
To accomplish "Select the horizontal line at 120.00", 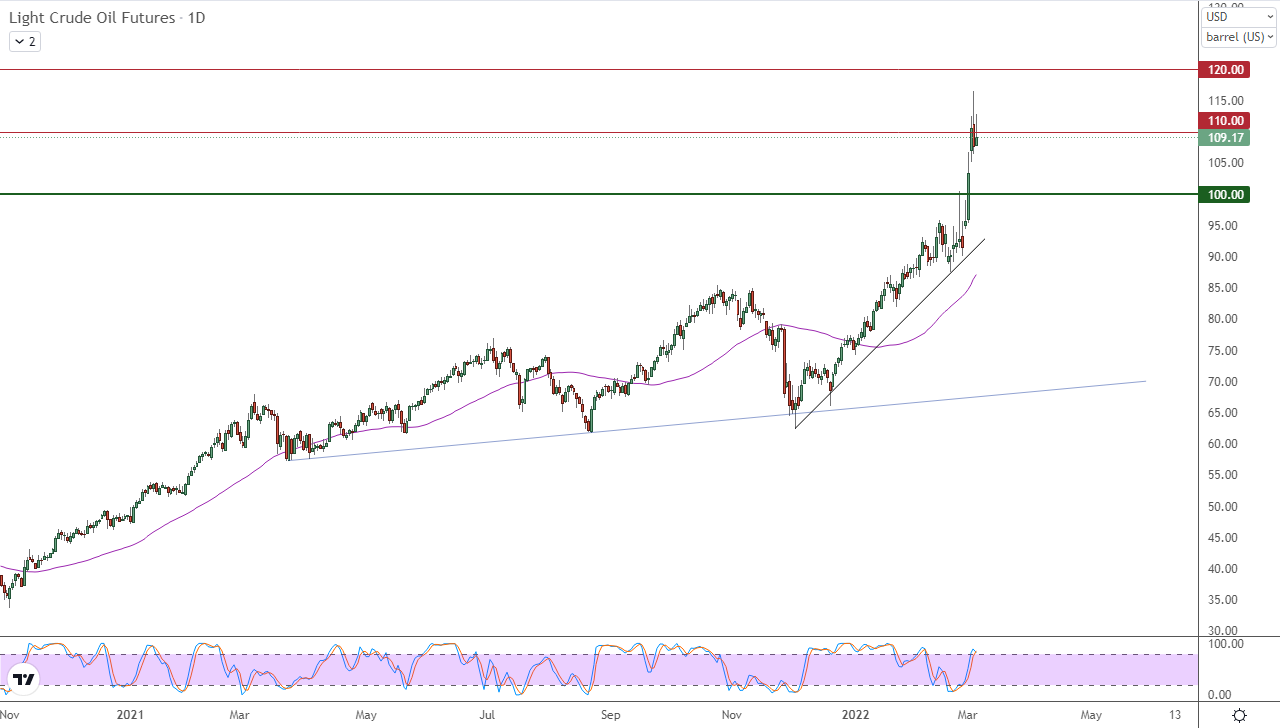I will pos(598,70).
